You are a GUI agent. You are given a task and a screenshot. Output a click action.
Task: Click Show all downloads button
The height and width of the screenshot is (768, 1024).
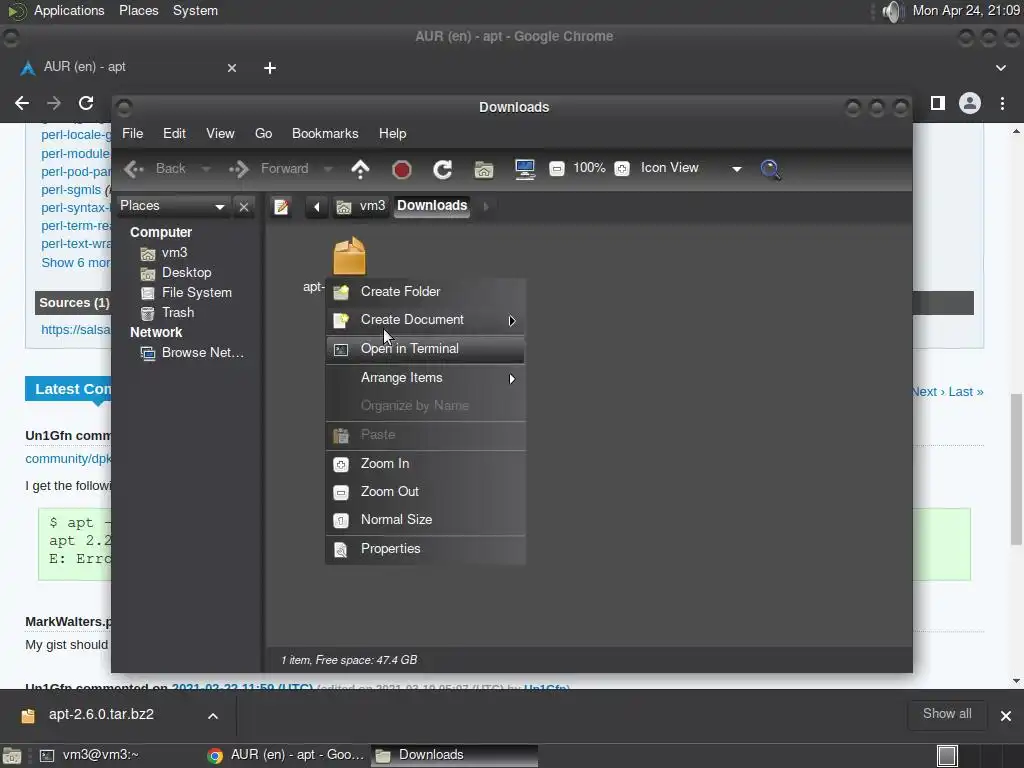(x=947, y=714)
